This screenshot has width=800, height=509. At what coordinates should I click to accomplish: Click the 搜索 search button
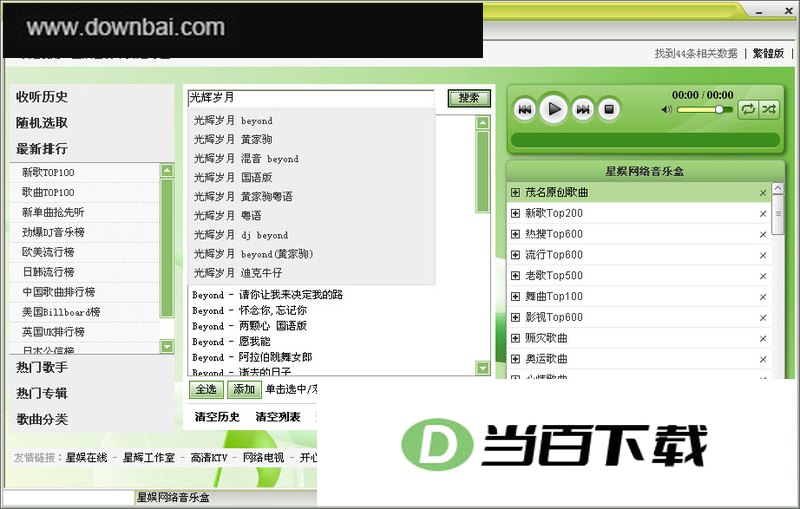469,98
